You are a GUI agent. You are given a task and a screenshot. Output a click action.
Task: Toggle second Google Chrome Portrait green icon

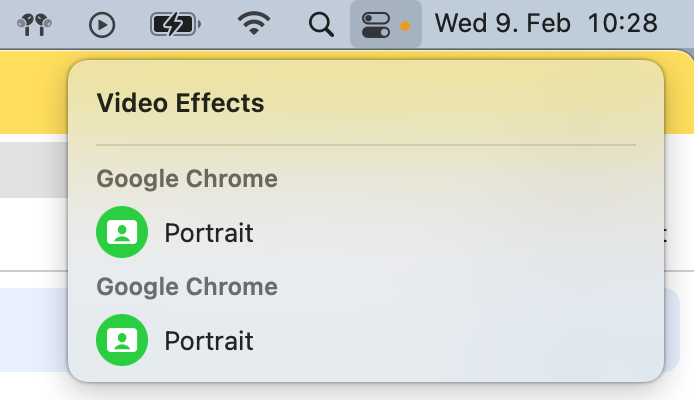coord(122,341)
